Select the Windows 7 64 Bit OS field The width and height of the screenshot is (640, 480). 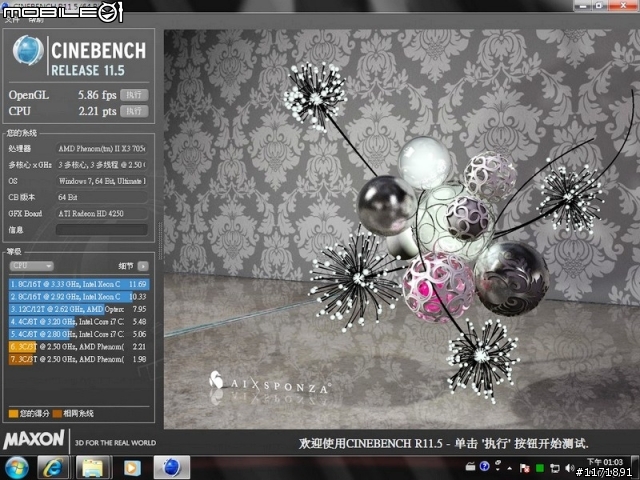[102, 181]
